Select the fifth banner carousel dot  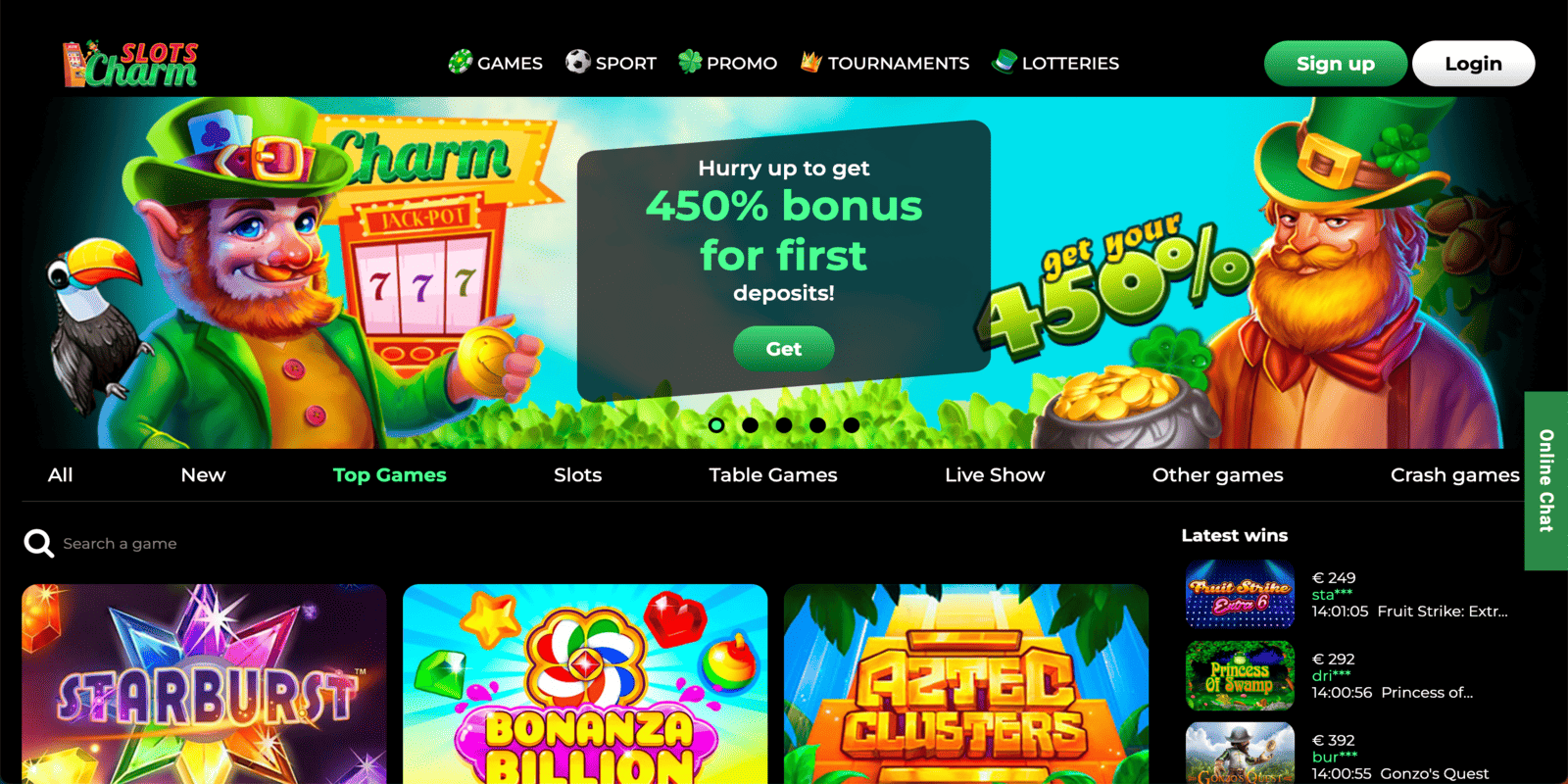852,425
